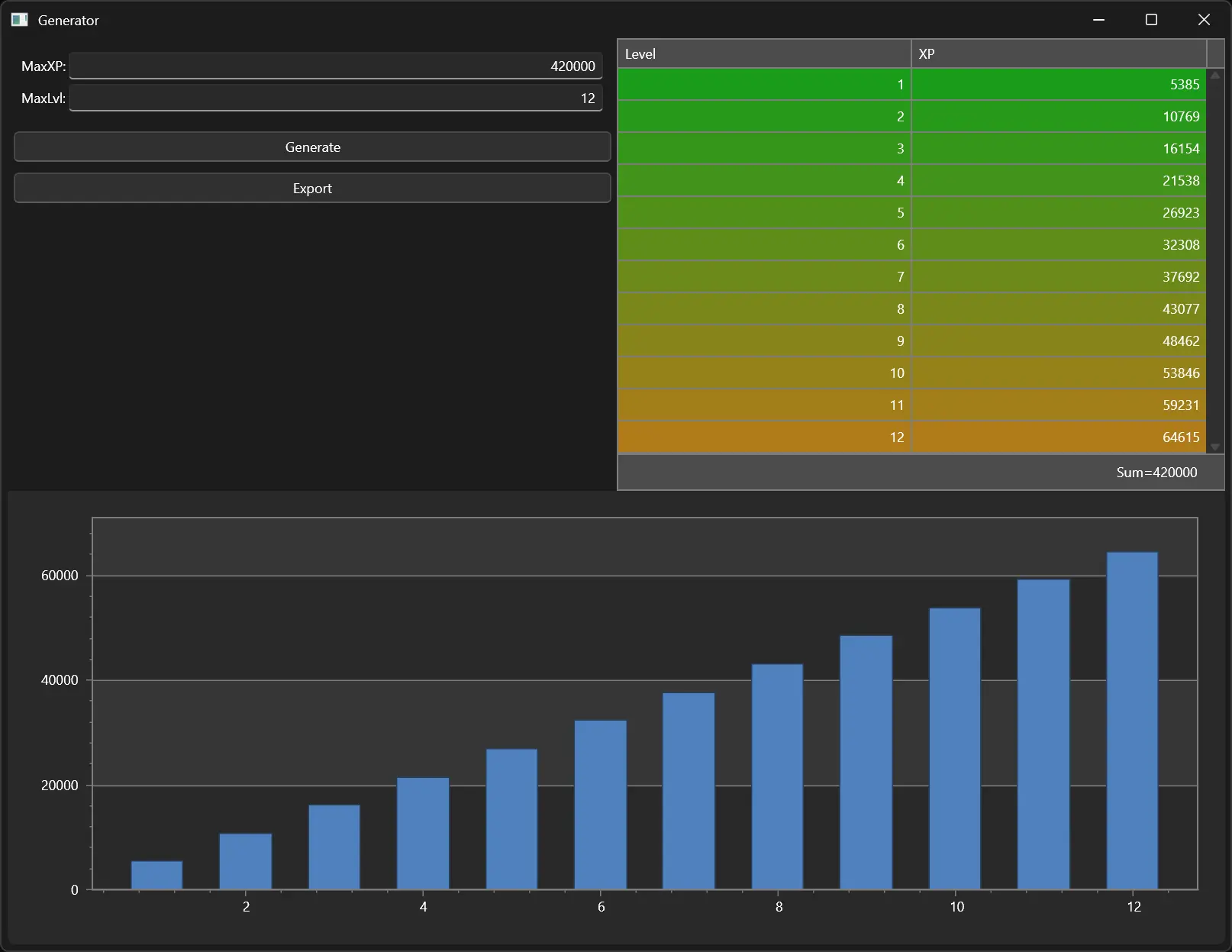The width and height of the screenshot is (1232, 952).
Task: Select Level cell 9 in table
Action: click(764, 341)
